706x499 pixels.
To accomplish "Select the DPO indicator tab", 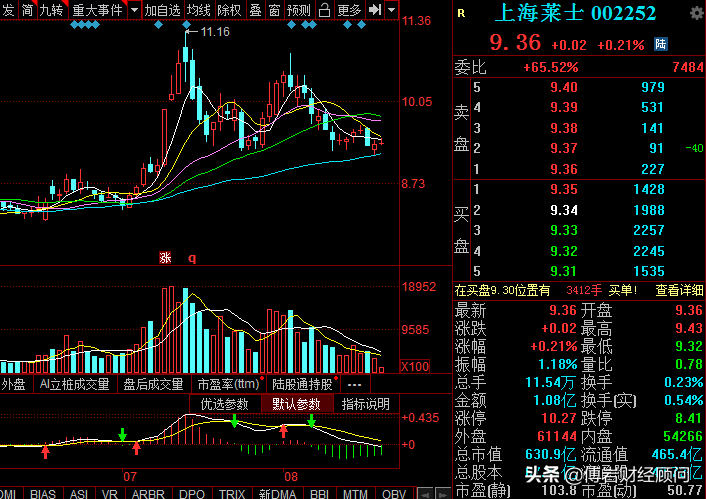I will [x=192, y=494].
